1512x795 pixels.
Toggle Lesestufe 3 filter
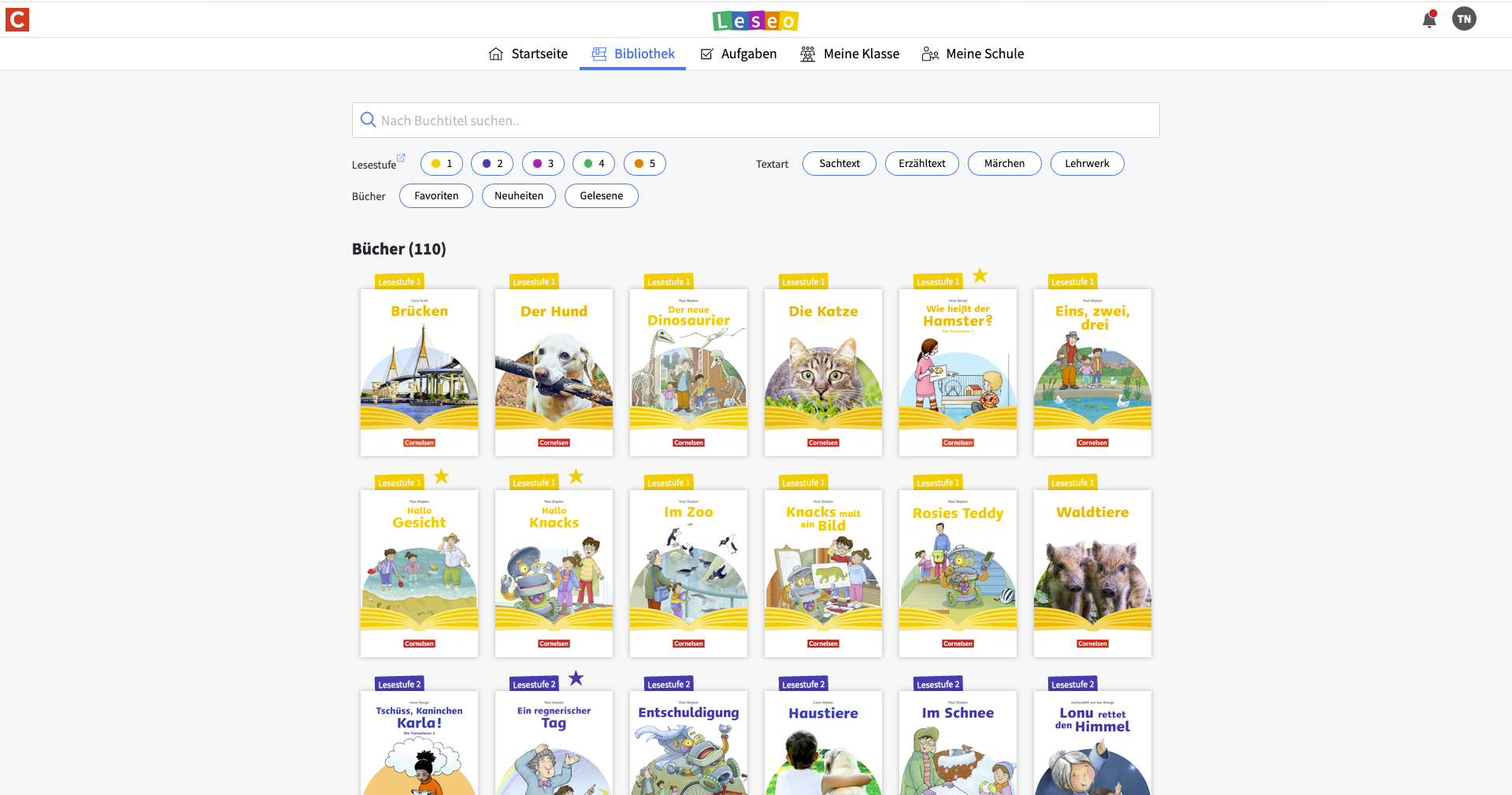click(543, 163)
